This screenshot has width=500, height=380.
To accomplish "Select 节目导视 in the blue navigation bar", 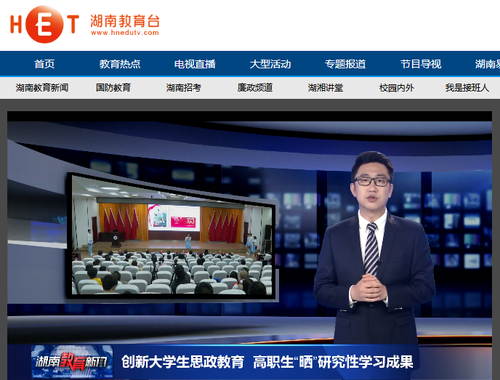I will pos(421,64).
